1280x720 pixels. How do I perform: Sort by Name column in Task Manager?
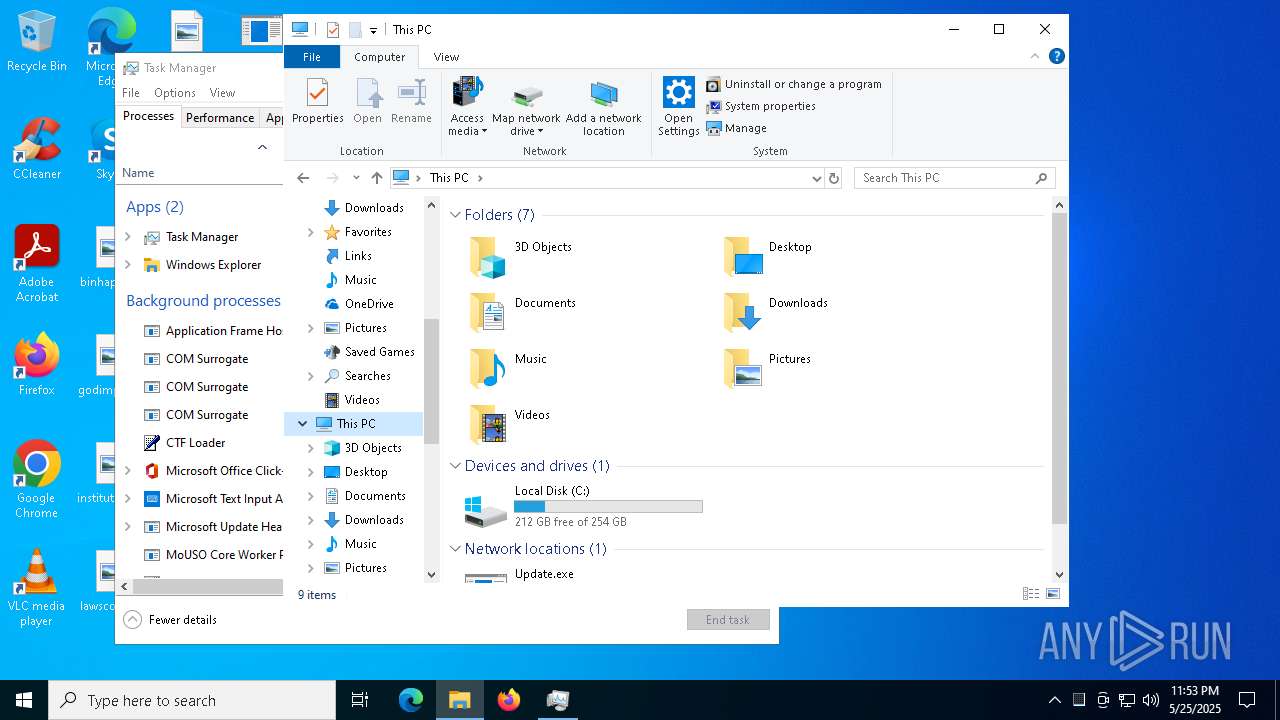(138, 173)
